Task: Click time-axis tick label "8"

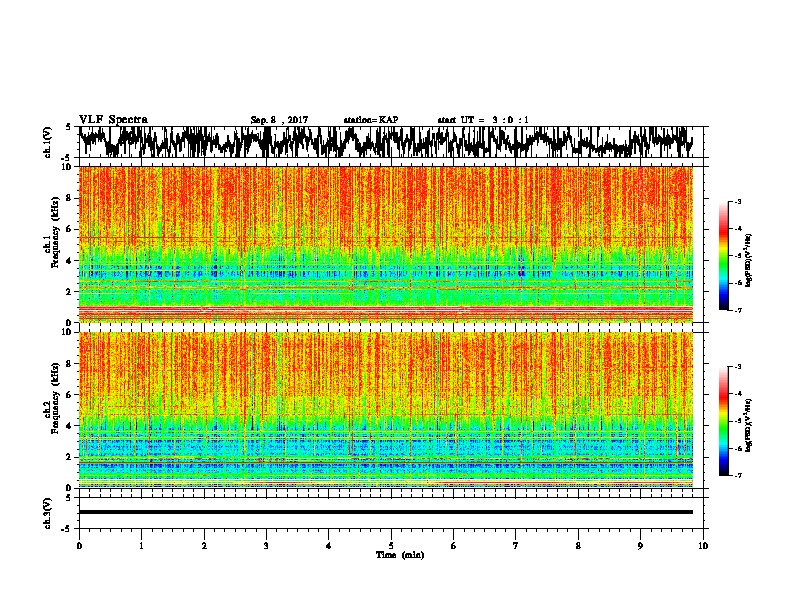Action: tap(578, 546)
